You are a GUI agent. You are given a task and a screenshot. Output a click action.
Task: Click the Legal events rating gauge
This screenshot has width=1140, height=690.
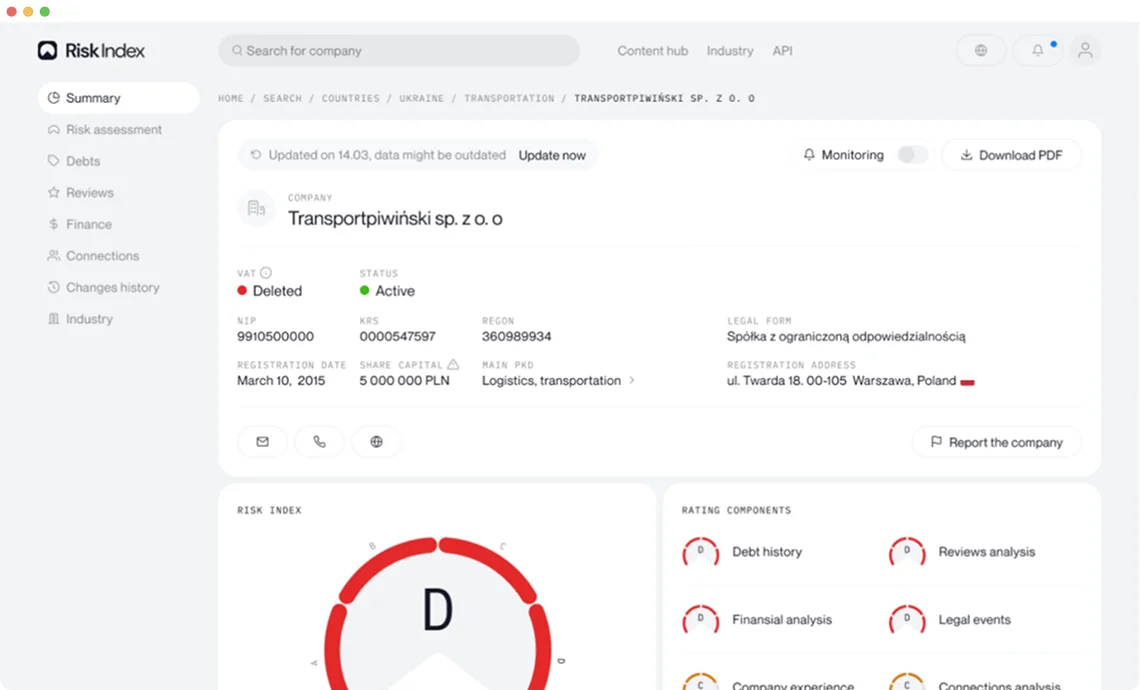907,619
